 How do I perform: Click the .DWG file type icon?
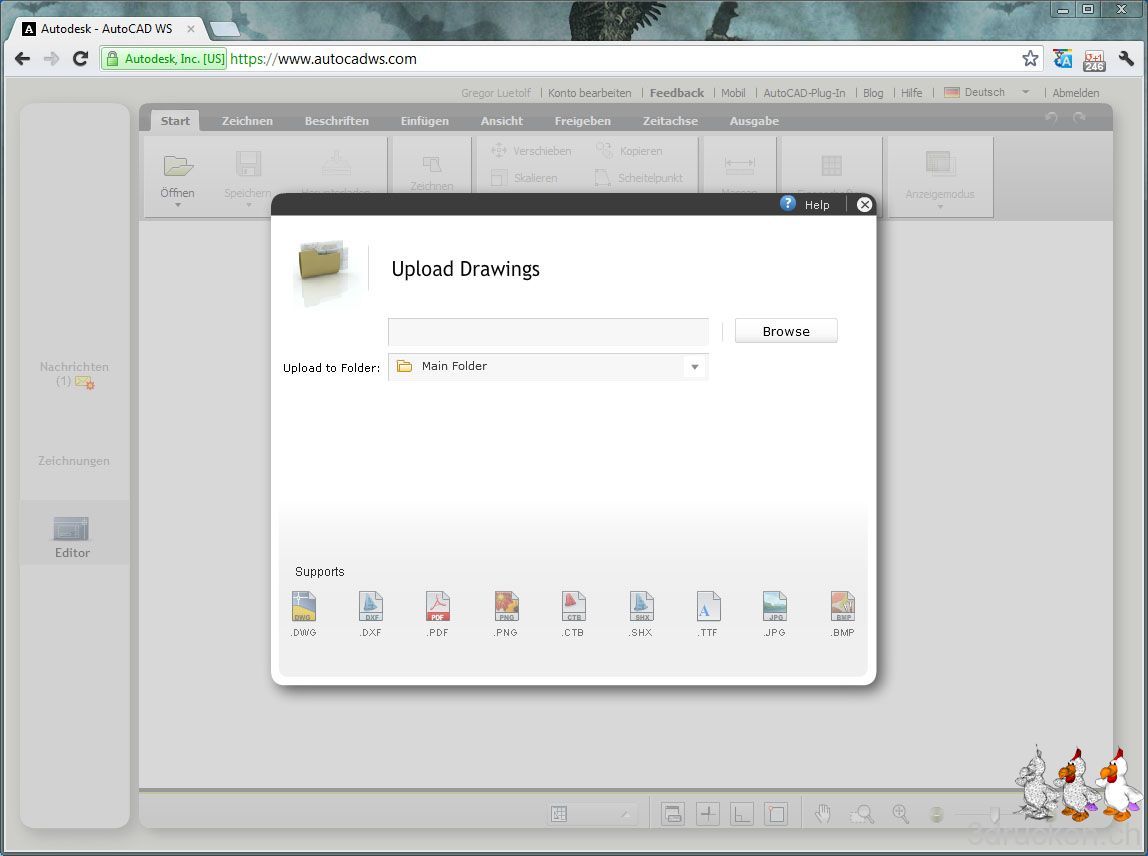tap(304, 606)
